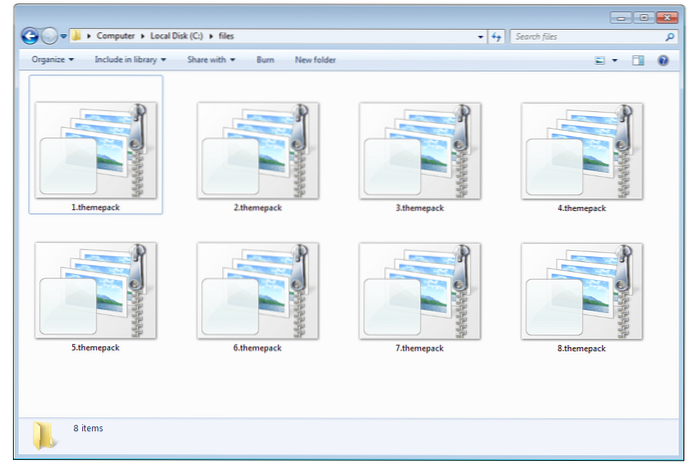Click the refresh button beside address bar
The image size is (698, 464).
point(497,36)
